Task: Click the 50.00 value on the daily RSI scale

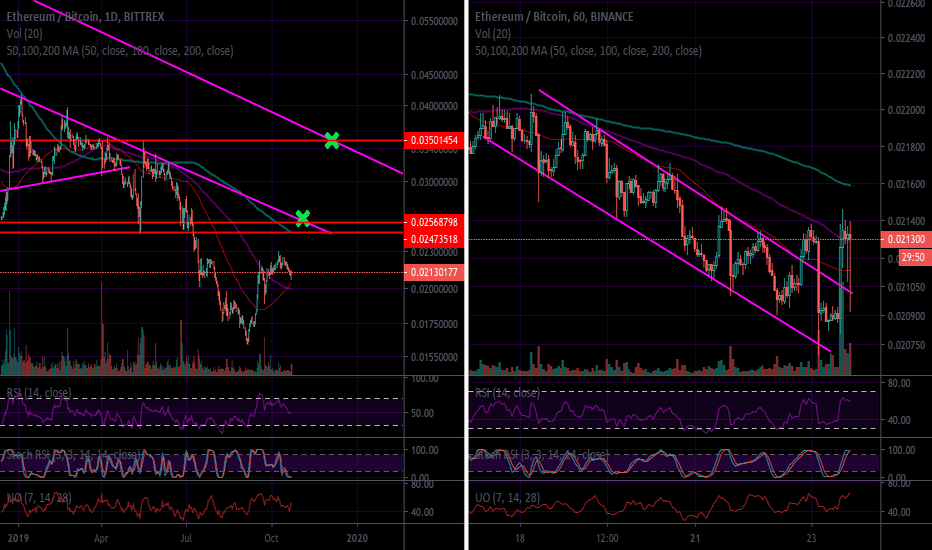Action: click(422, 413)
